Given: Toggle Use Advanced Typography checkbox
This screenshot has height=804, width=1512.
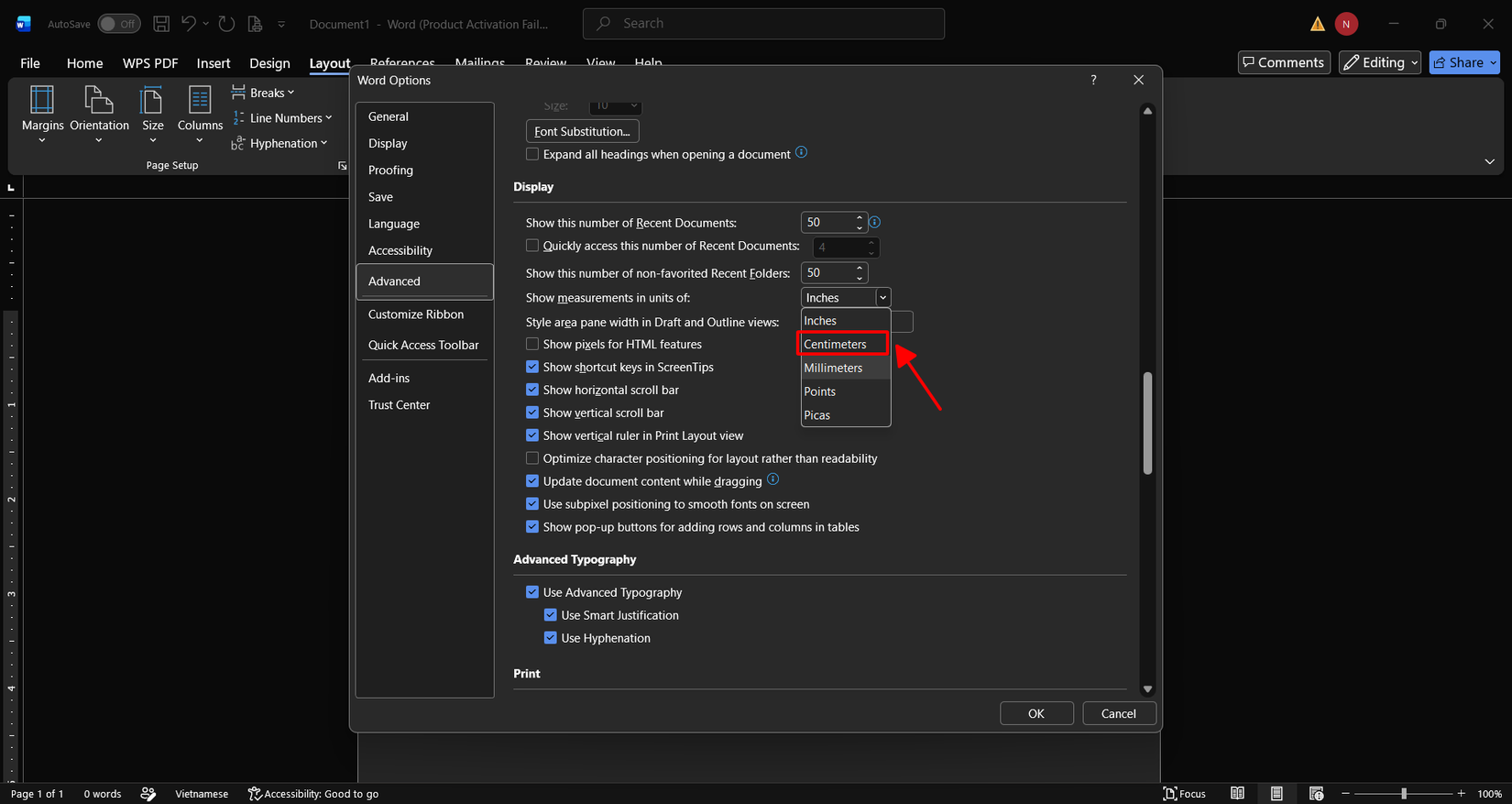Looking at the screenshot, I should pos(532,592).
